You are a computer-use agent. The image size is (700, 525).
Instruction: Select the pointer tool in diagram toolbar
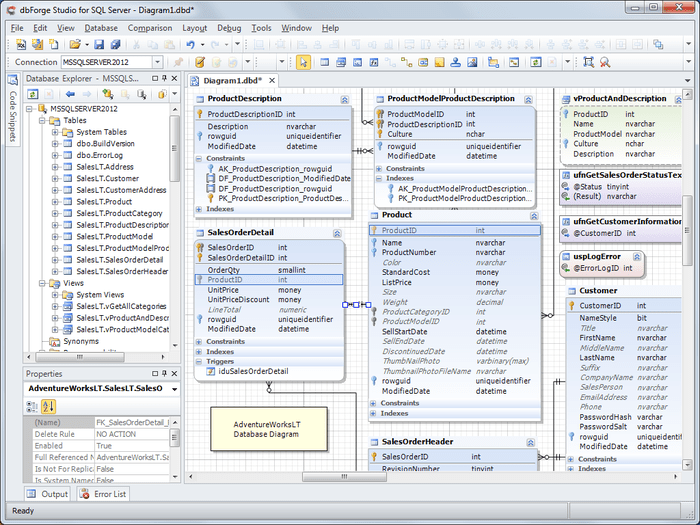click(x=304, y=62)
